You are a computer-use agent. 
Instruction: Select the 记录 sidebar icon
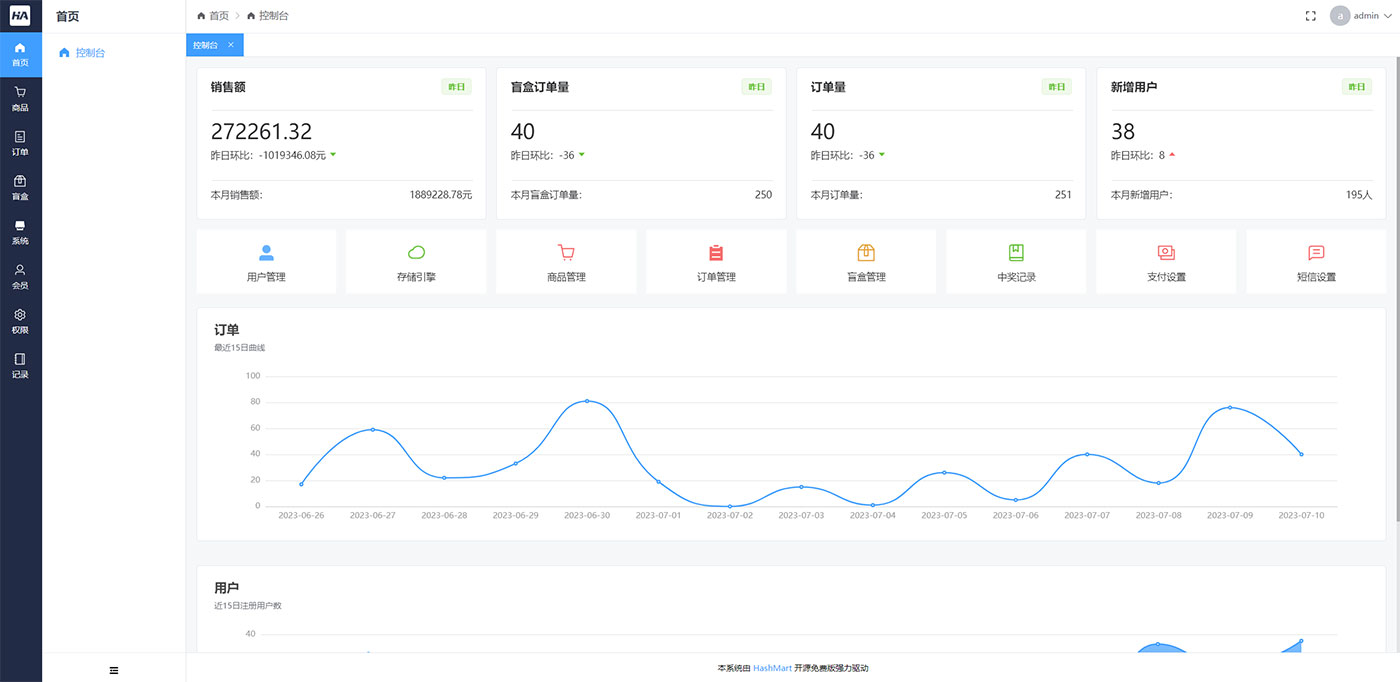click(x=20, y=365)
